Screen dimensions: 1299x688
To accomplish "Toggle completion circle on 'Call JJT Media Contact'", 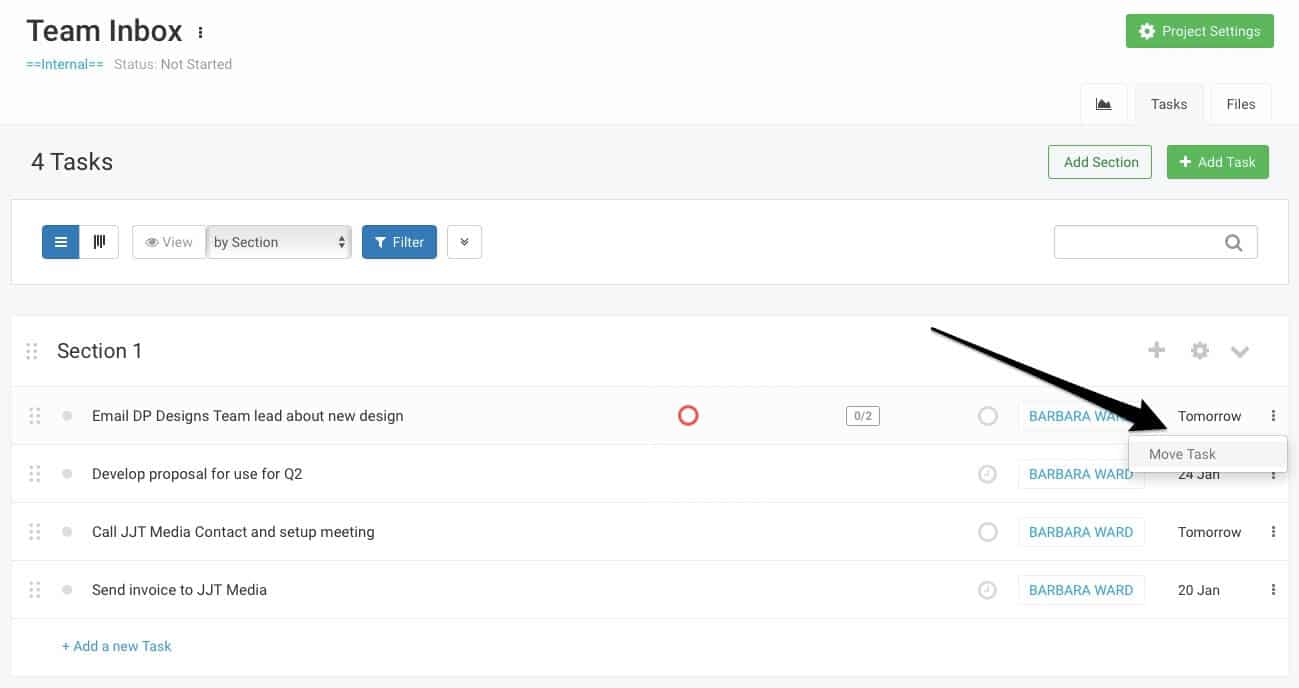I will coord(988,531).
